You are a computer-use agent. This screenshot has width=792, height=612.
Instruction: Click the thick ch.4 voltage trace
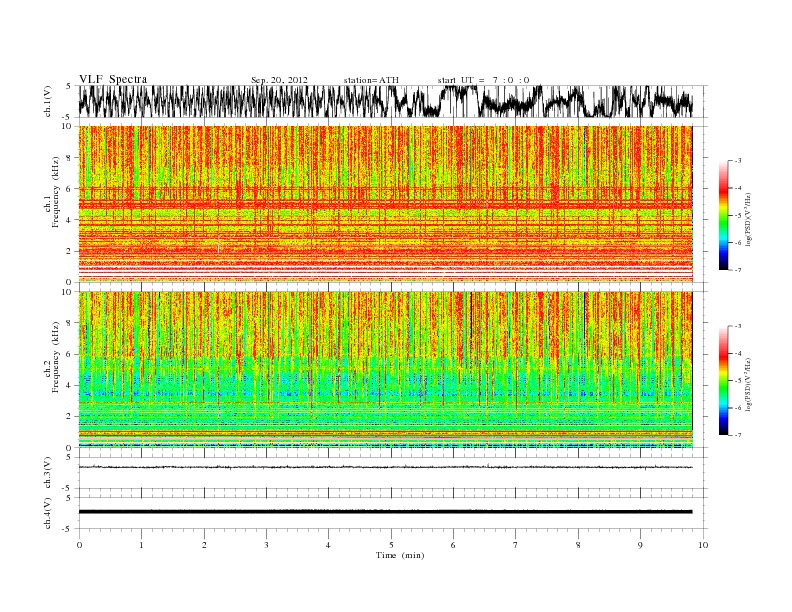point(386,512)
